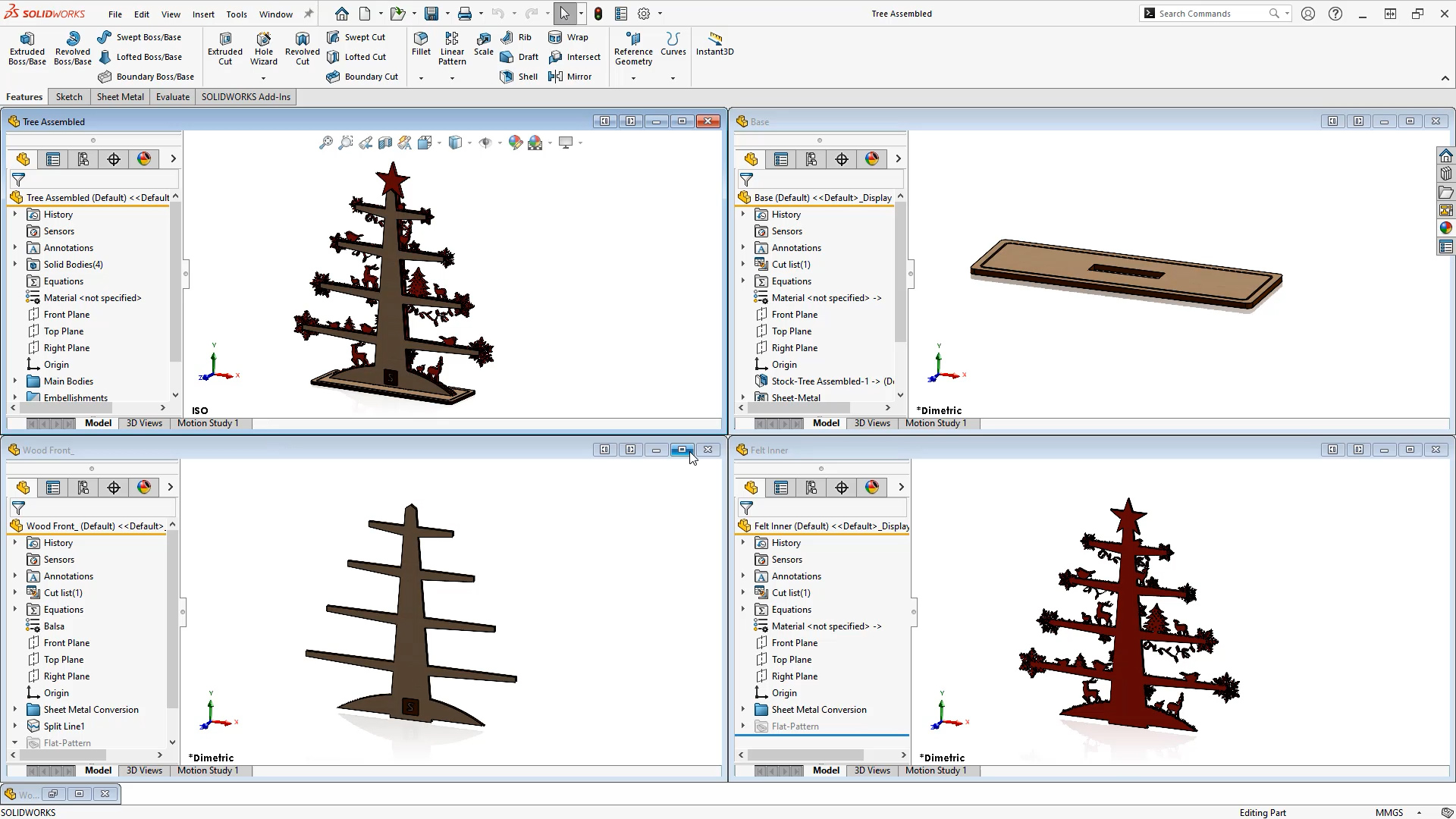This screenshot has height=819, width=1456.
Task: Expand History in the Base feature tree
Action: point(742,214)
